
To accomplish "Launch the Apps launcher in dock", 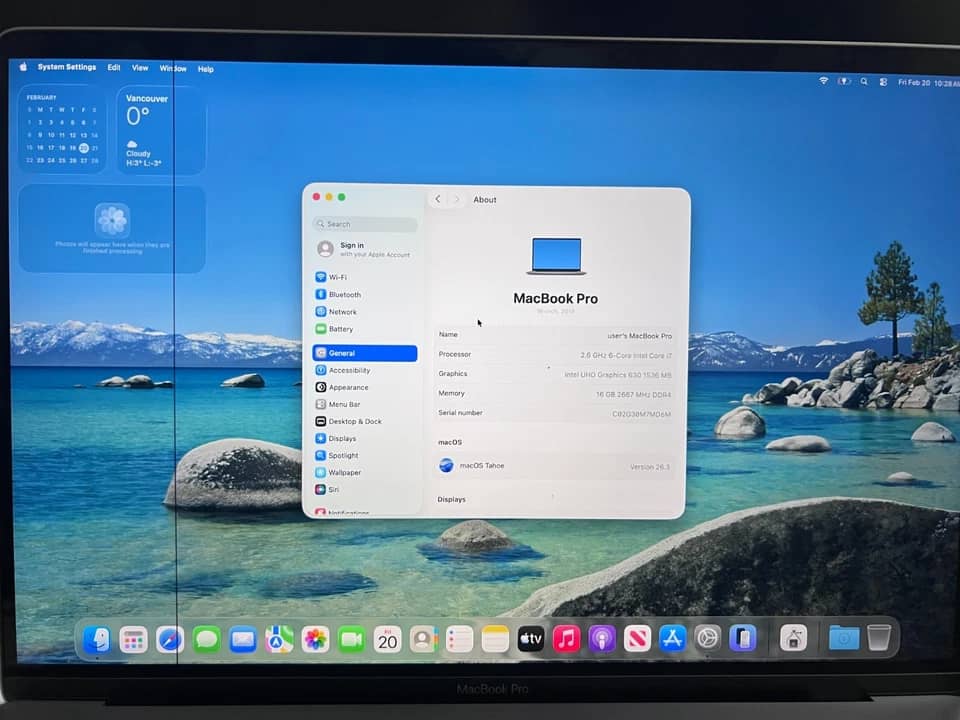I will [x=133, y=640].
